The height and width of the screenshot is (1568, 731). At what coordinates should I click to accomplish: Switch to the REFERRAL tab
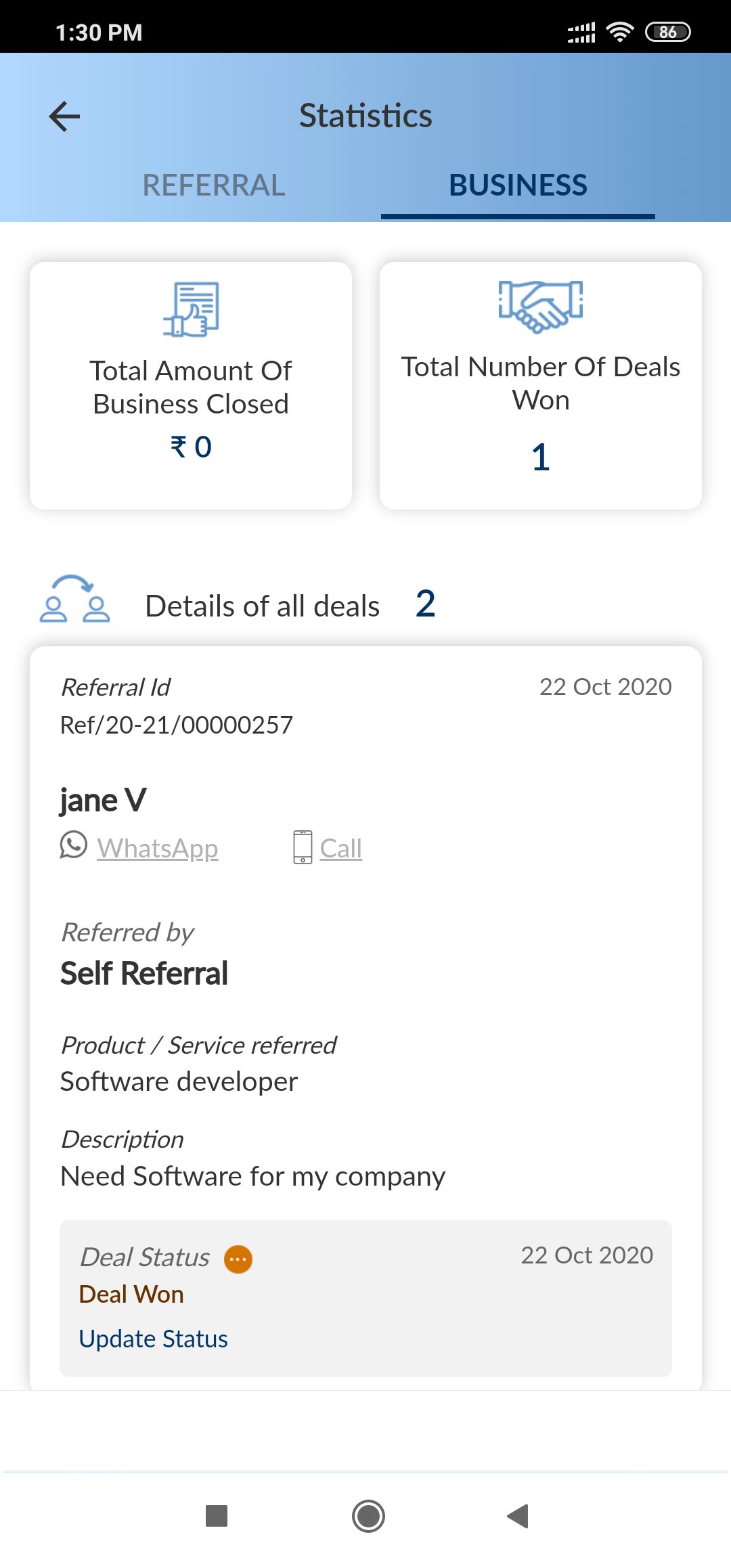[214, 185]
